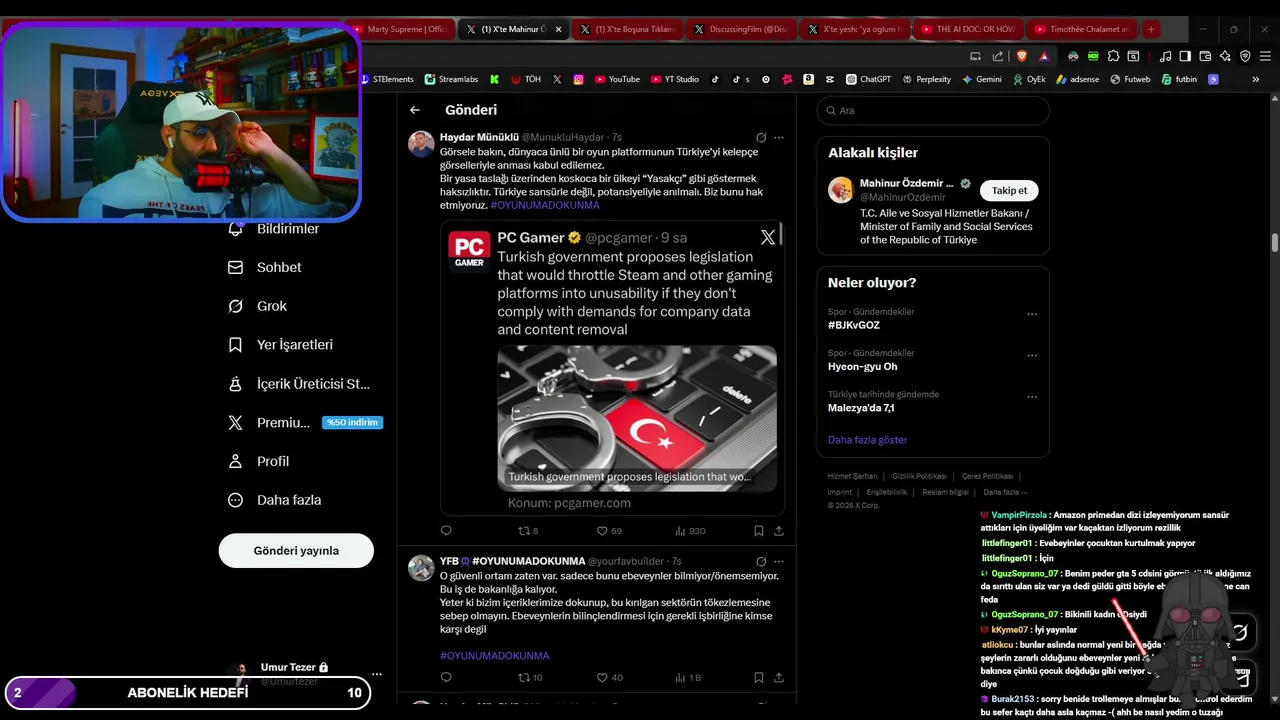The height and width of the screenshot is (720, 1280).
Task: Share YFB's post
Action: point(779,677)
